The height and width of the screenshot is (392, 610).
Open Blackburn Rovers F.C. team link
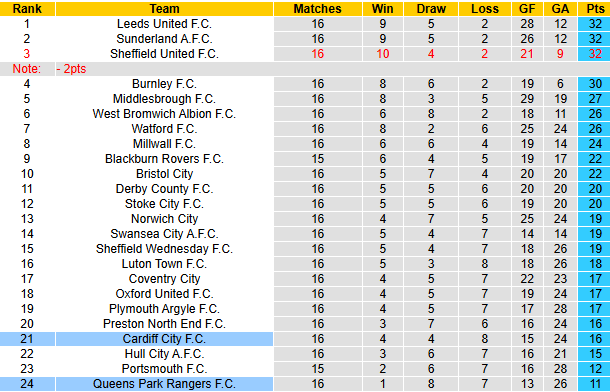[x=164, y=159]
